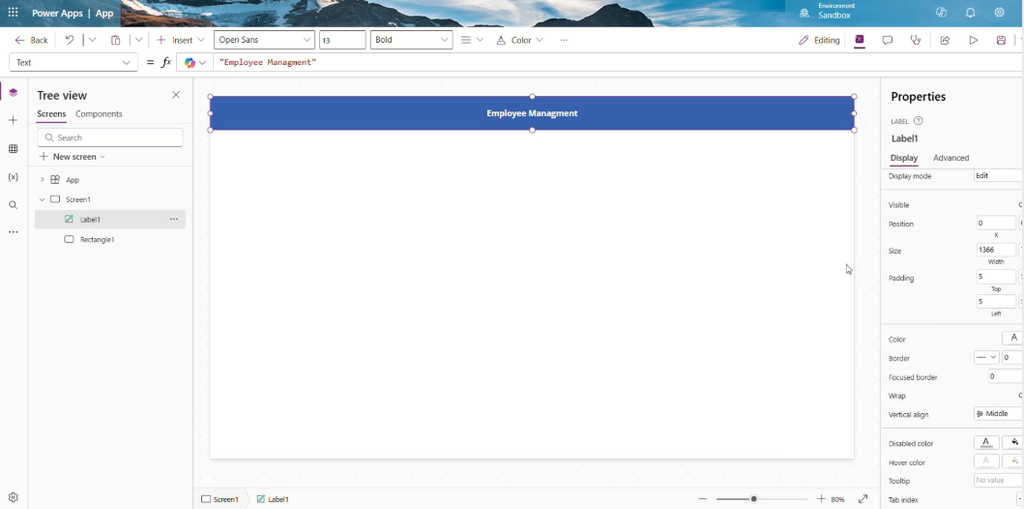Click New screen button
The image size is (1024, 509).
(72, 157)
